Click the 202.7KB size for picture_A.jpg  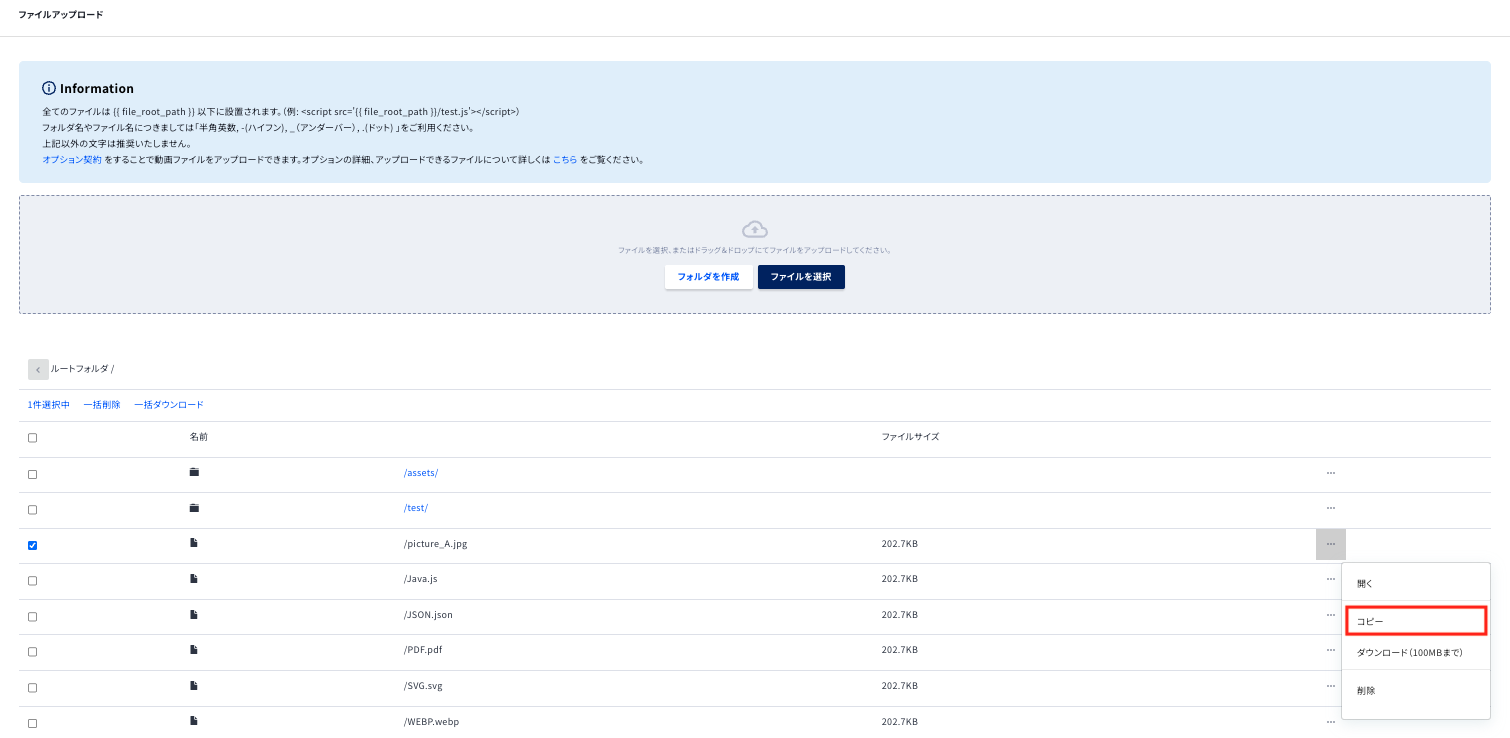point(899,544)
